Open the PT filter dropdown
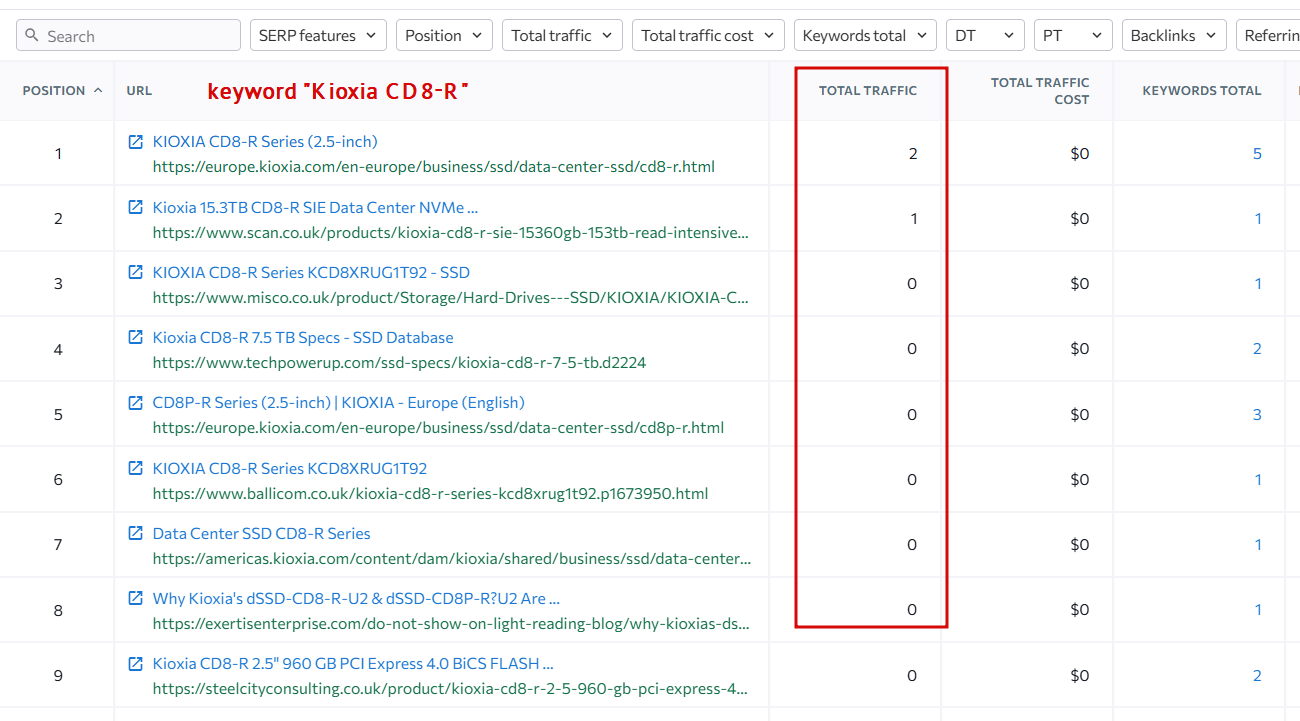Image resolution: width=1300 pixels, height=721 pixels. pyautogui.click(x=1073, y=35)
